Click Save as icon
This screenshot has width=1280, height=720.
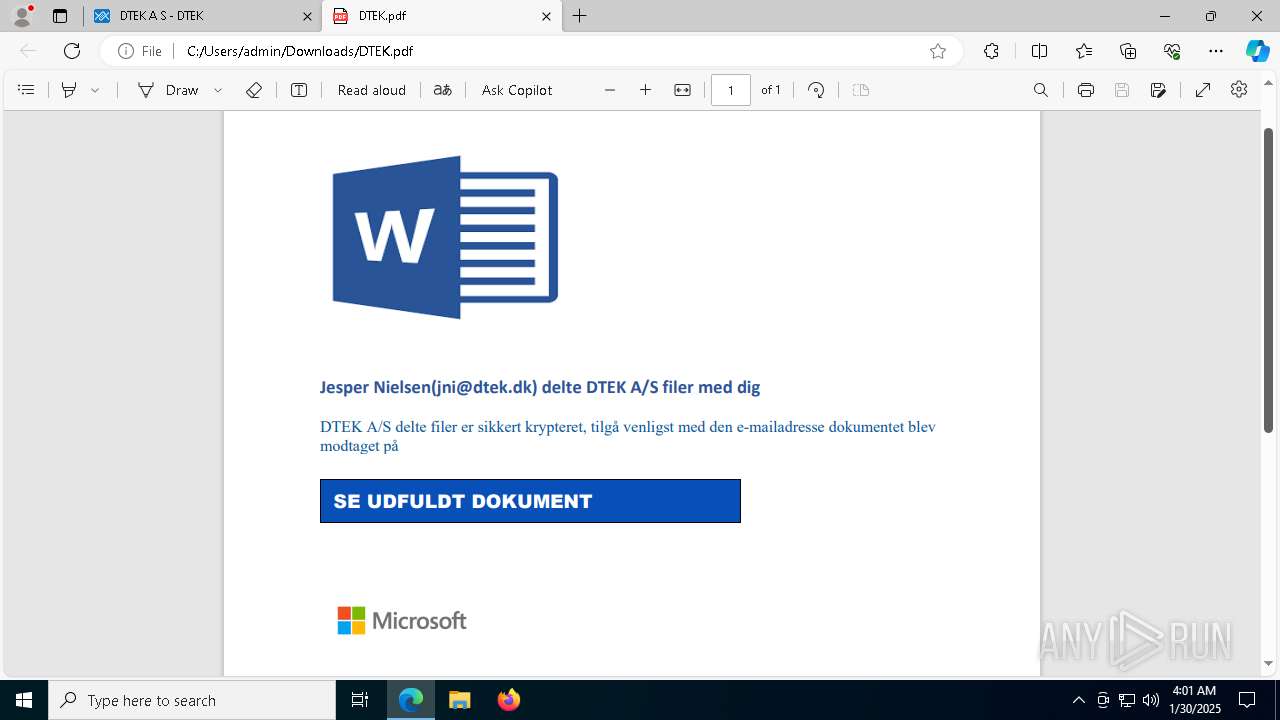(1159, 90)
